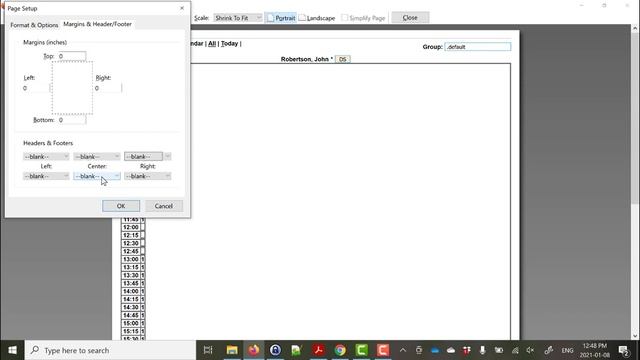This screenshot has height=360, width=640.
Task: Click the 13:00 time slot
Action: click(131, 259)
